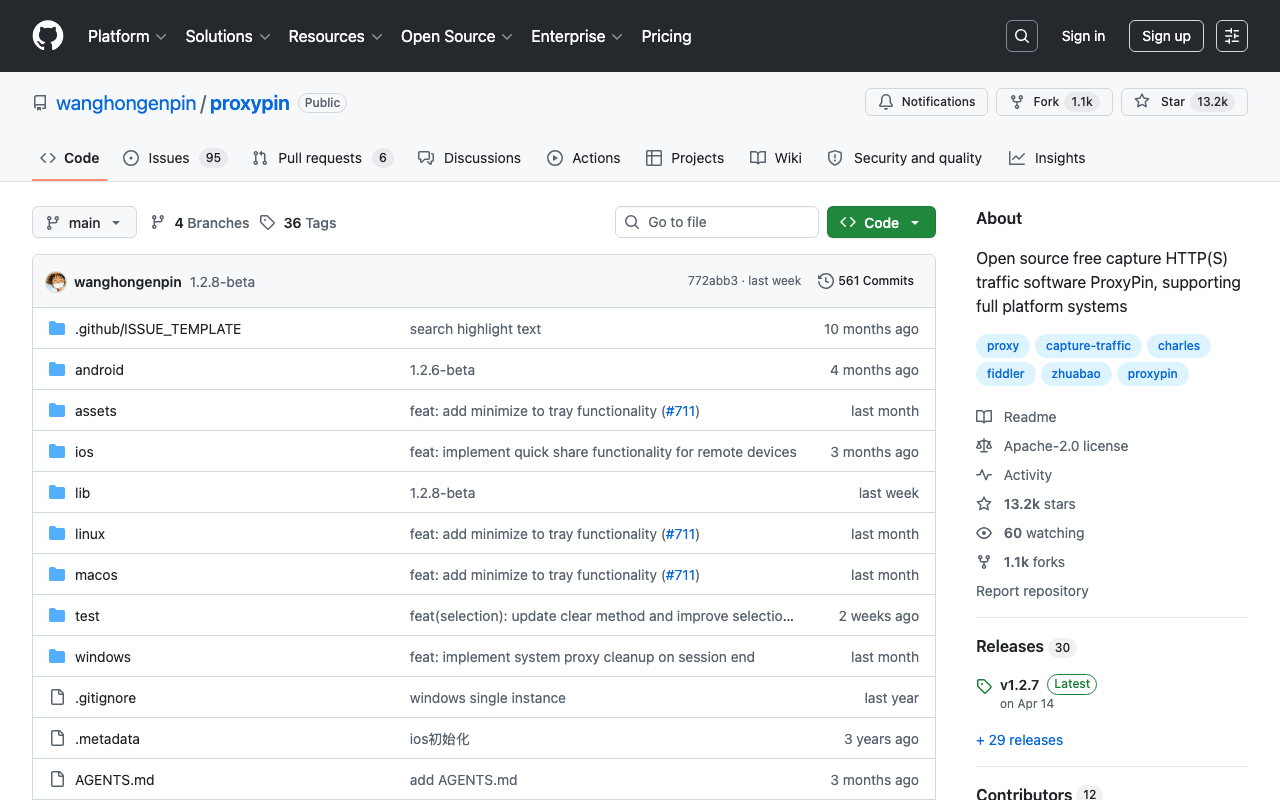This screenshot has width=1280, height=800.
Task: Expand the green Code dropdown button
Action: point(881,222)
